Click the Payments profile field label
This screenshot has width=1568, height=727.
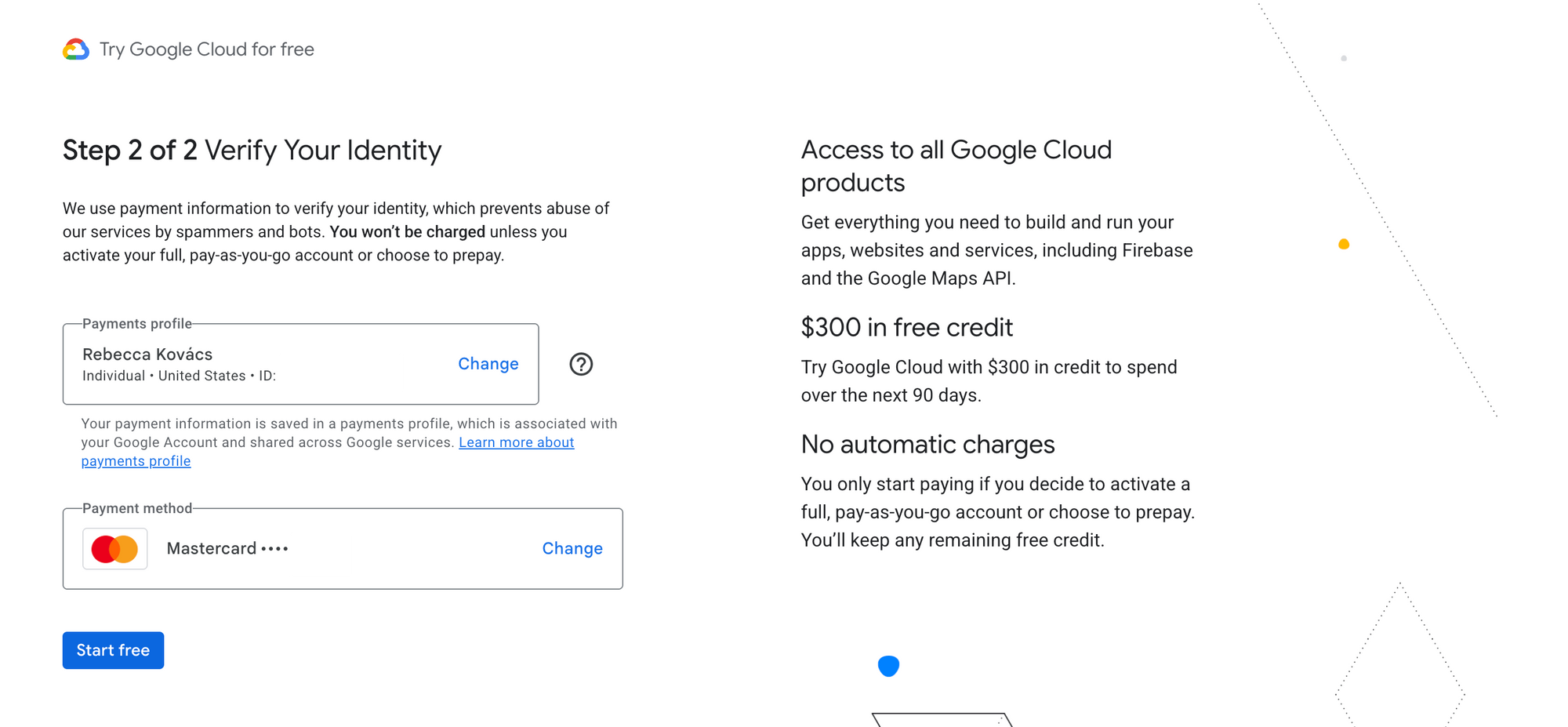pyautogui.click(x=137, y=324)
